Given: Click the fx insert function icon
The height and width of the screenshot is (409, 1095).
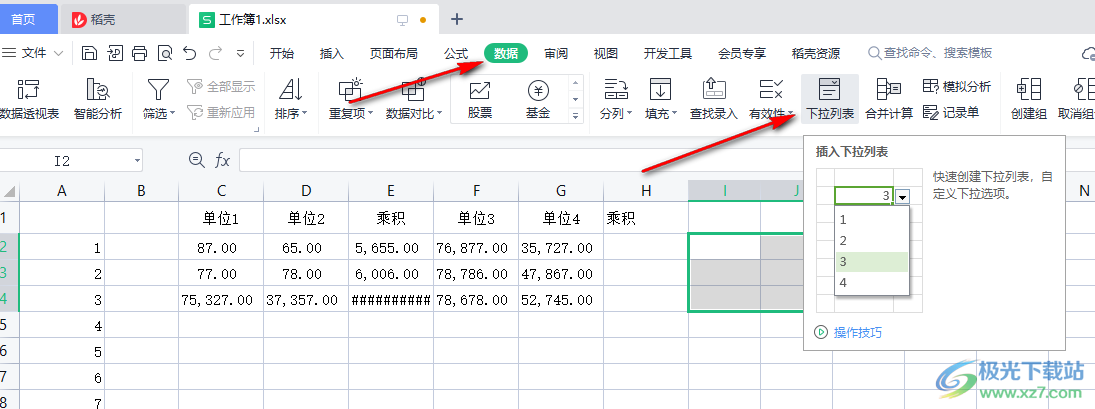Looking at the screenshot, I should [x=222, y=161].
